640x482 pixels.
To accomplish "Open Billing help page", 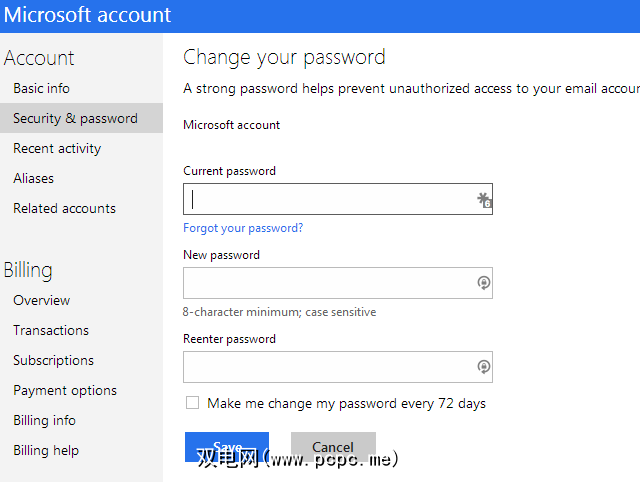I will click(46, 450).
